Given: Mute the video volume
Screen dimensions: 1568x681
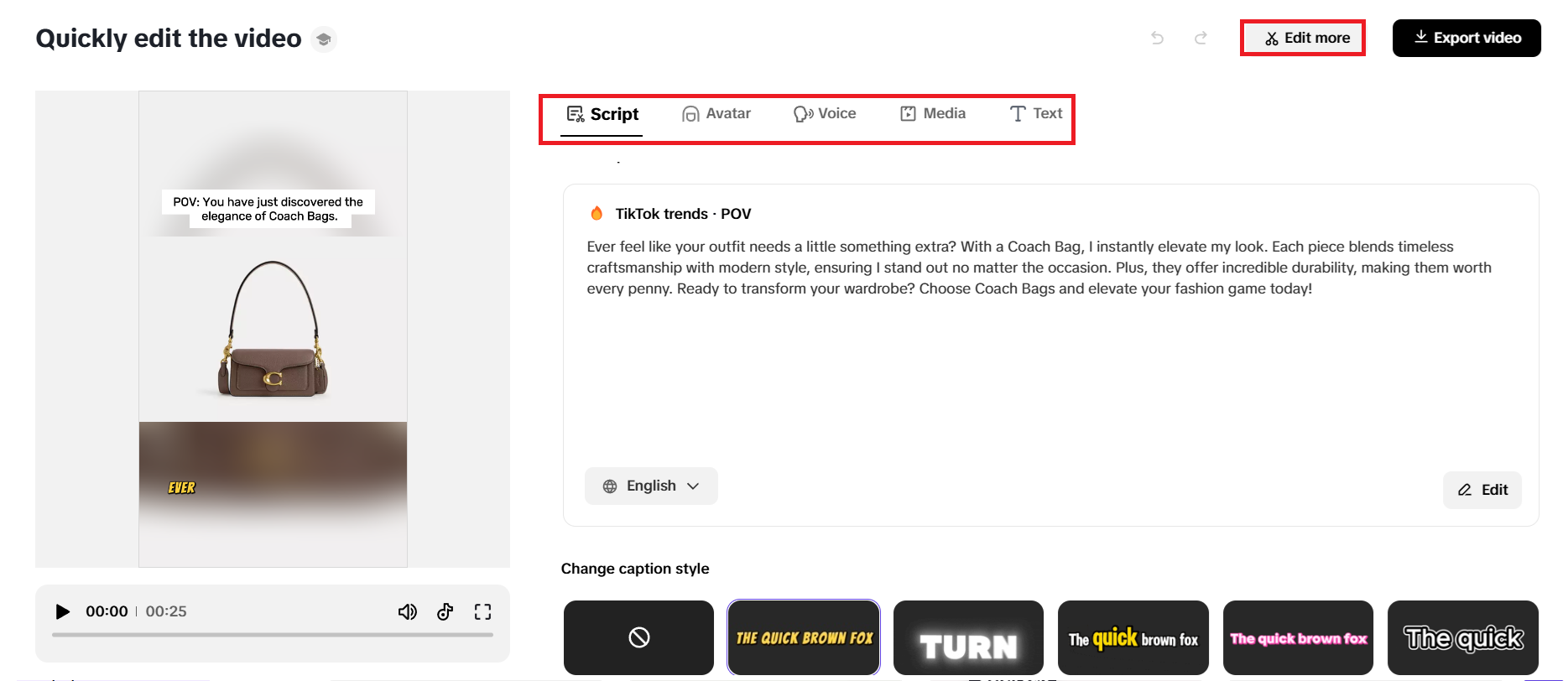Looking at the screenshot, I should [x=407, y=611].
